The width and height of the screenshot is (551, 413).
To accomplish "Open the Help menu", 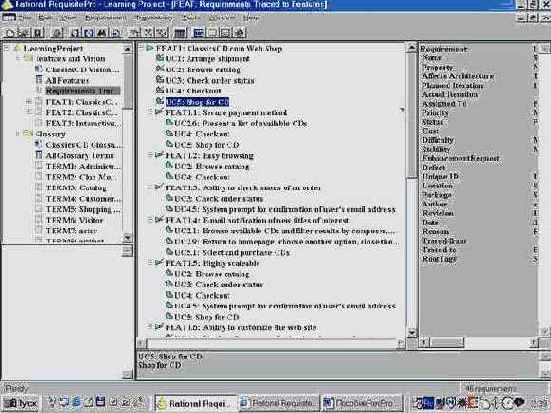I will coord(251,18).
